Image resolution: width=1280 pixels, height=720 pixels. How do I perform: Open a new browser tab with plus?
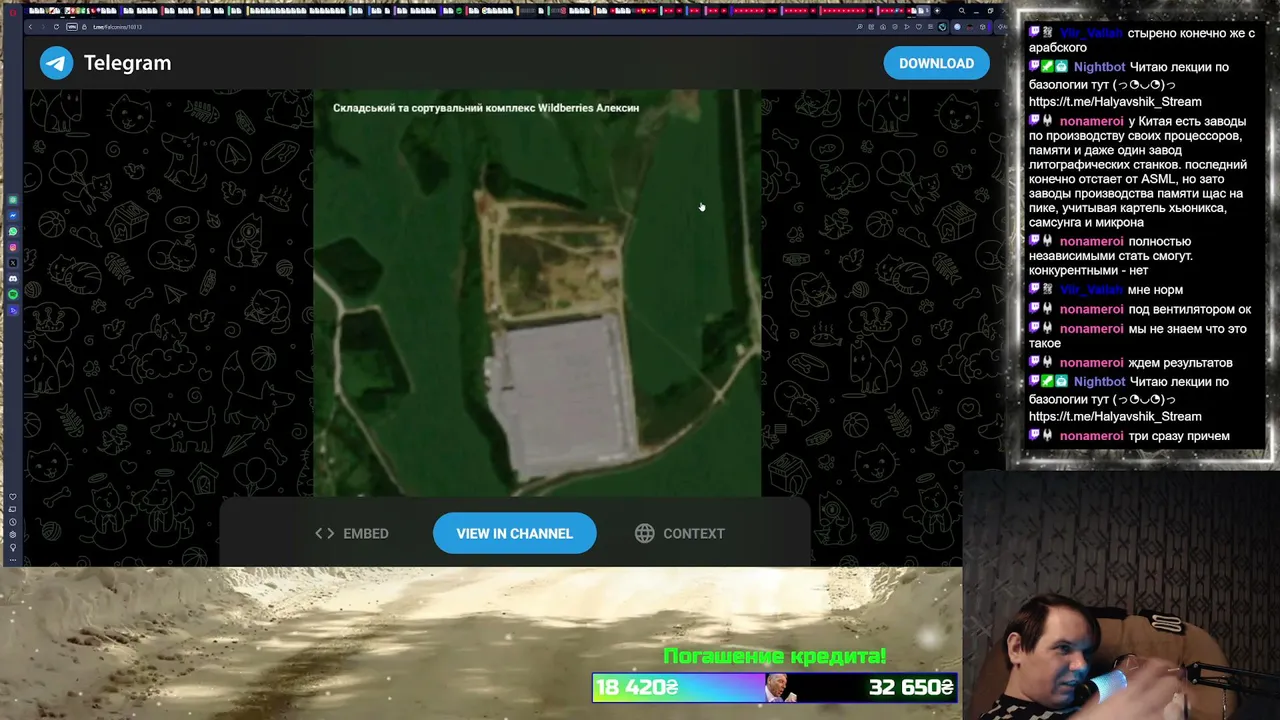[x=938, y=11]
